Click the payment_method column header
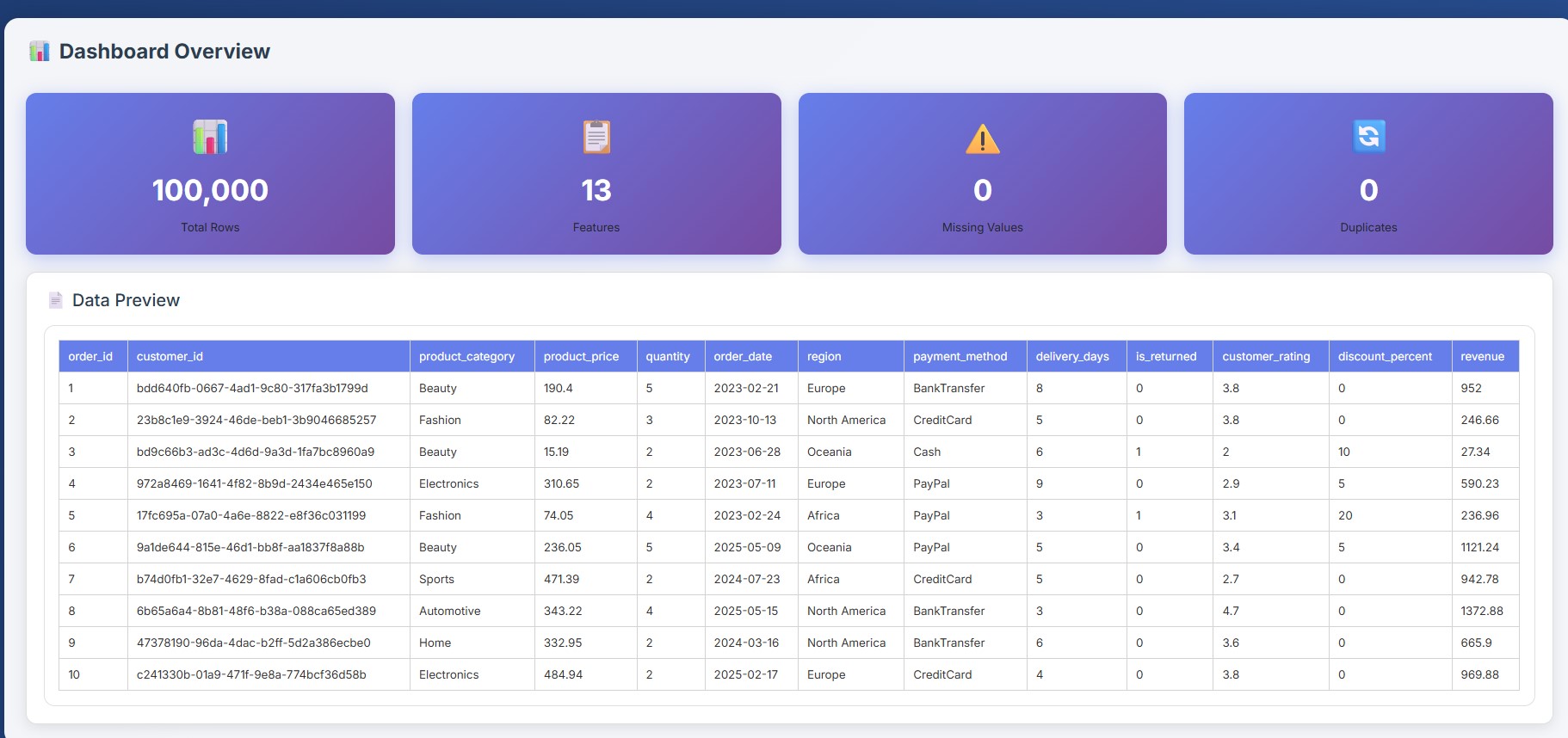The width and height of the screenshot is (1568, 738). 960,356
